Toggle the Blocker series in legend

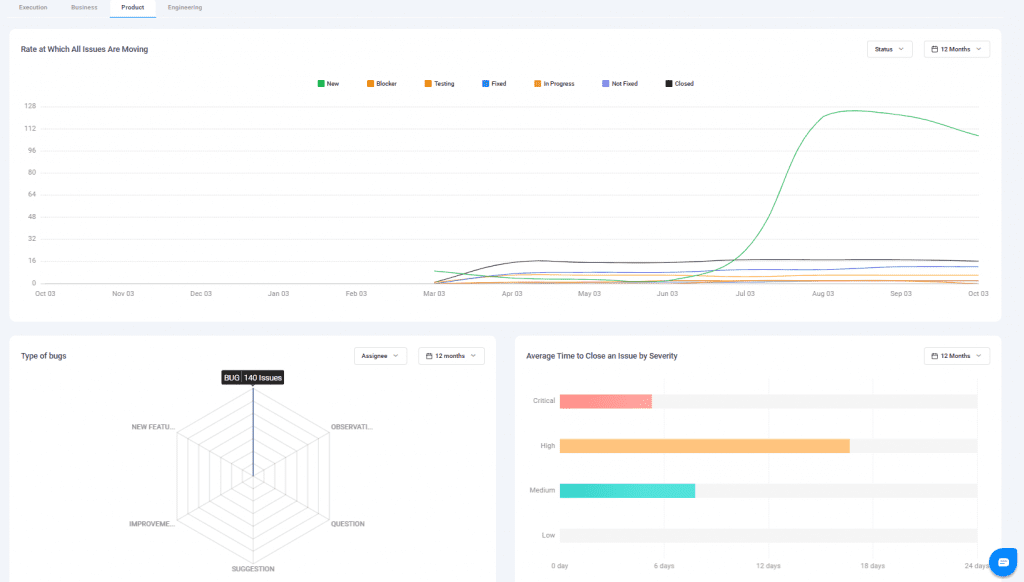(381, 84)
